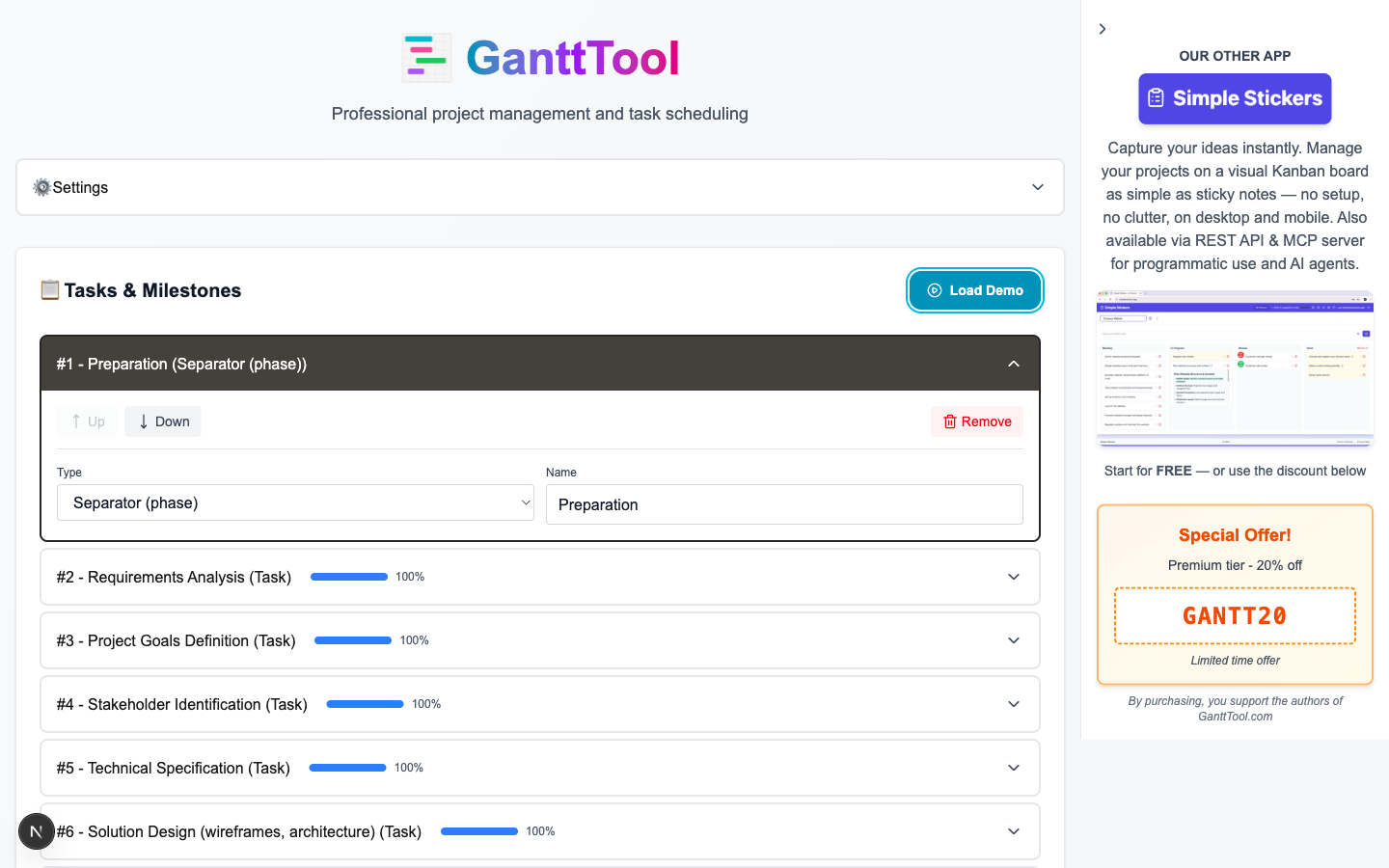This screenshot has height=868, width=1389.
Task: Collapse the sidebar with the arrow icon
Action: coord(1103,29)
